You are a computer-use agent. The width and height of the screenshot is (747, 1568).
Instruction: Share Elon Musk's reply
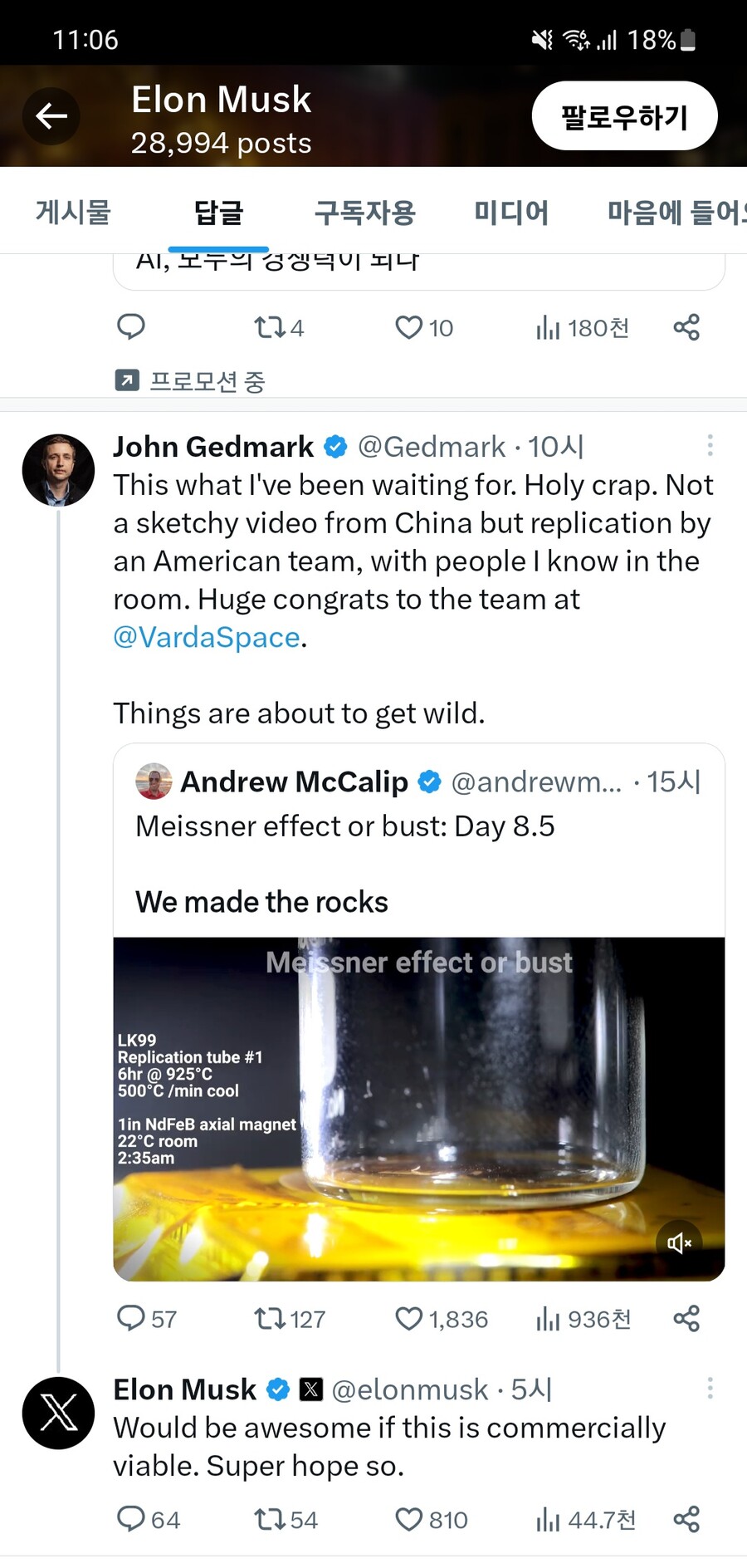(686, 1520)
